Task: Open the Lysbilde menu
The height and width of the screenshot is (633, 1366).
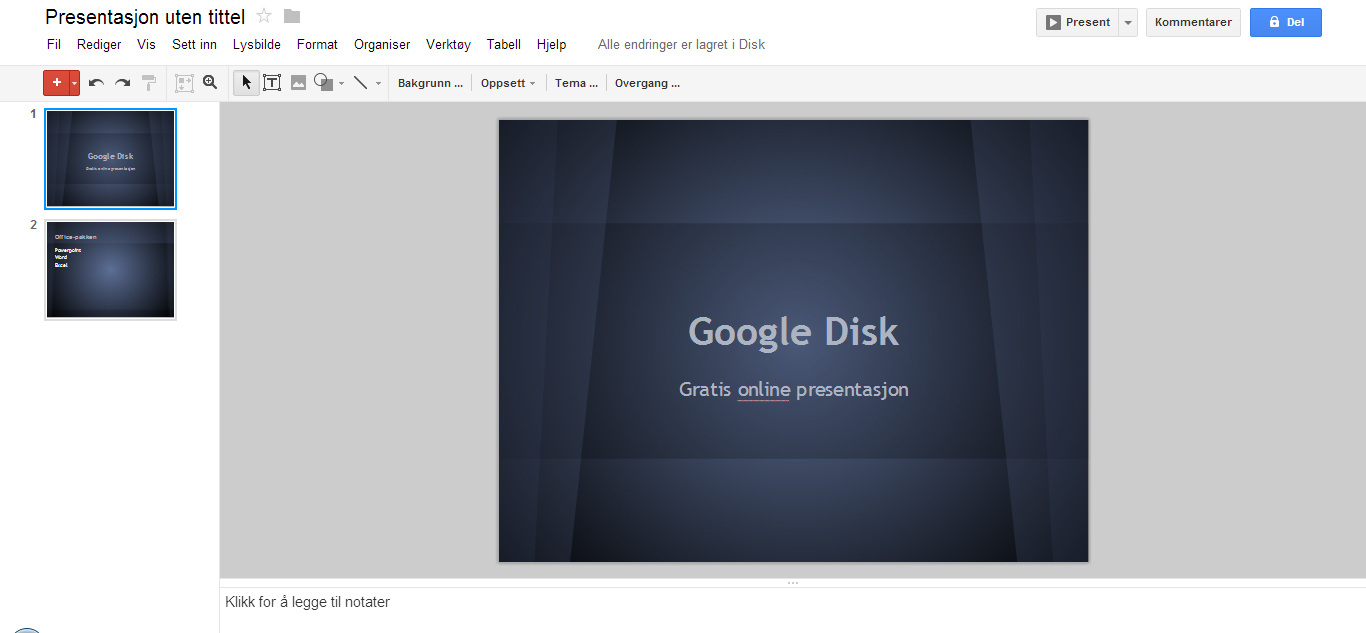Action: (257, 44)
